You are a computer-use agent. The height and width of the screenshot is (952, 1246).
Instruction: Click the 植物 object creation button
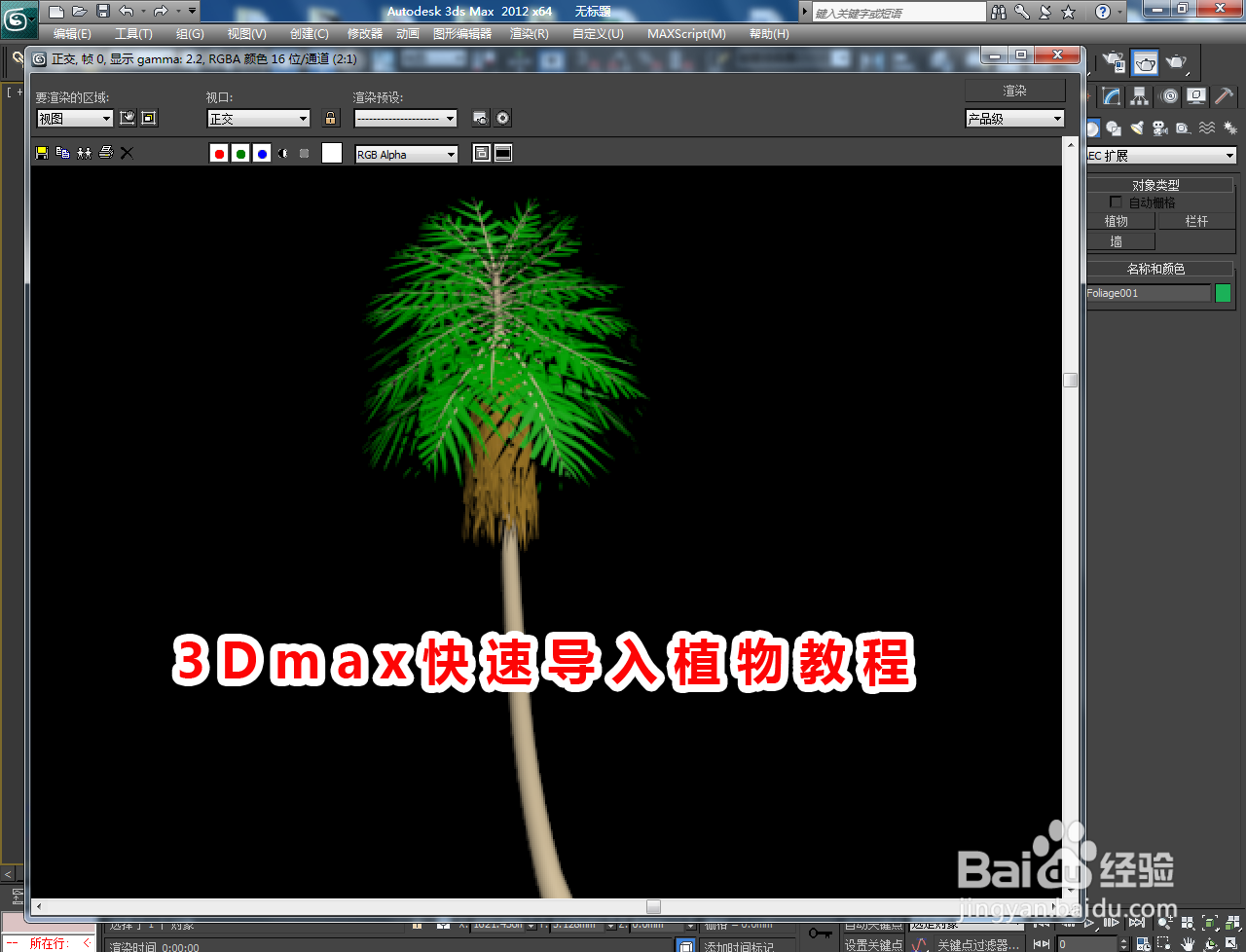1118,220
